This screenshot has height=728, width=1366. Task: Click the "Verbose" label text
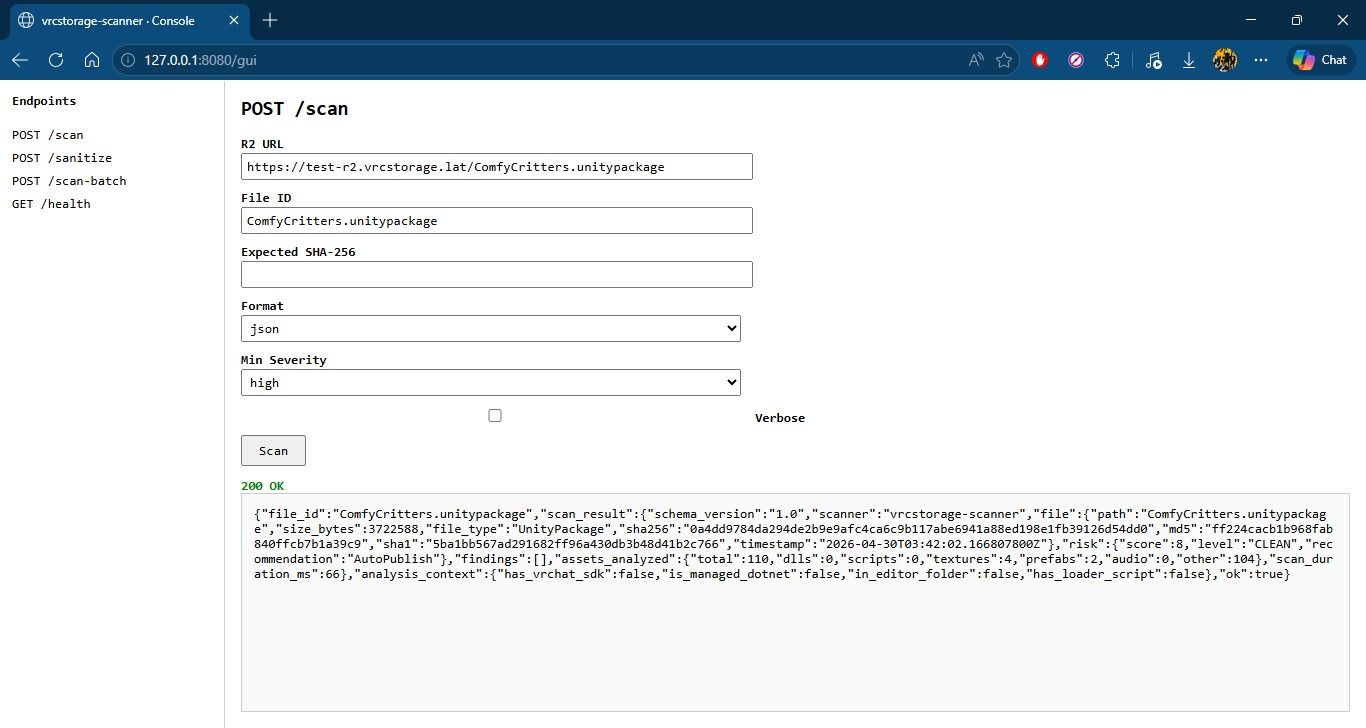(x=780, y=418)
